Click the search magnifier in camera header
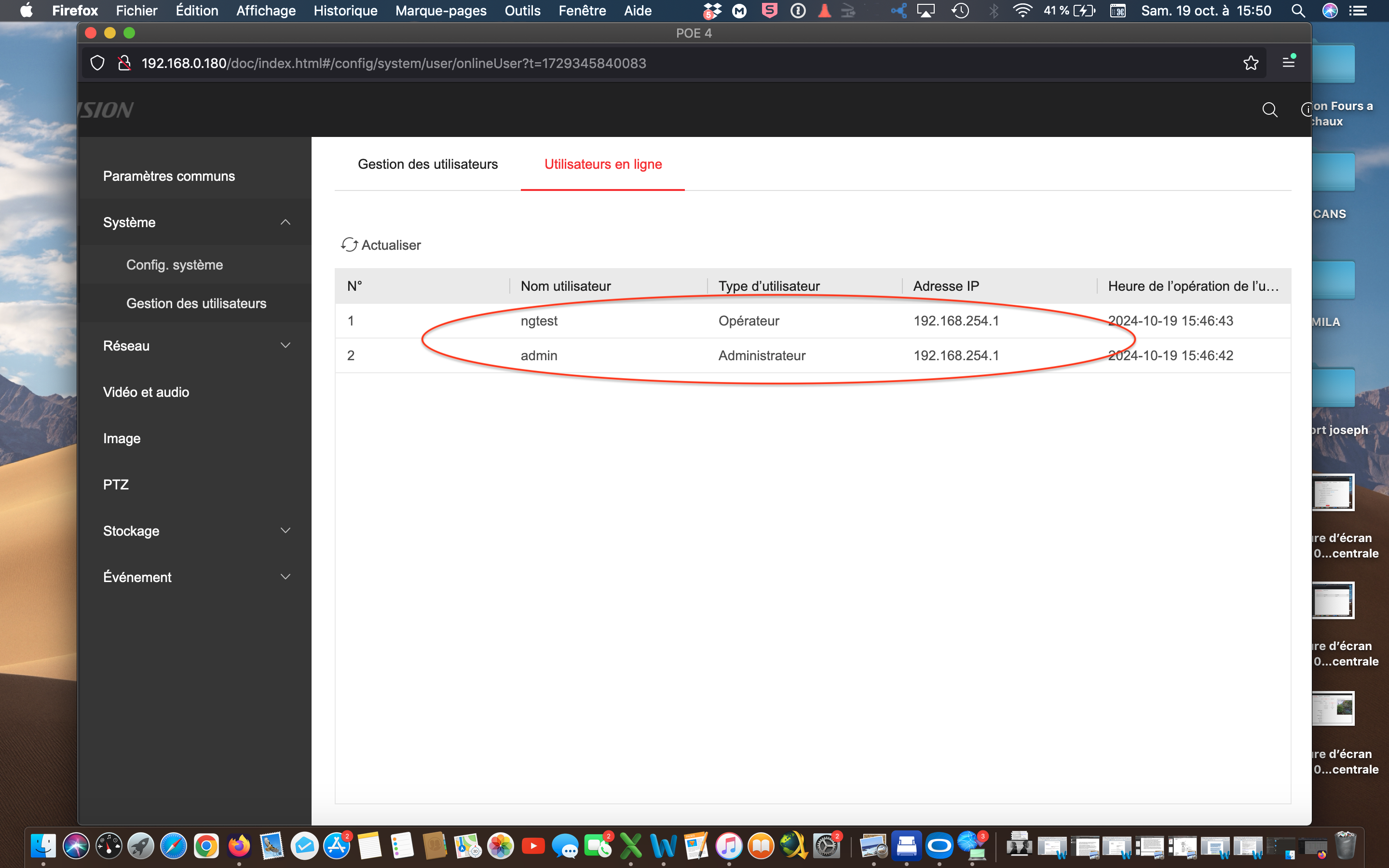 (1269, 109)
